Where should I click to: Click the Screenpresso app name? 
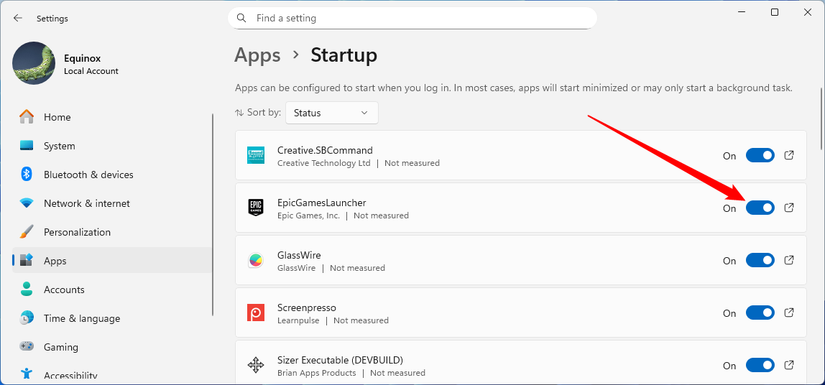(307, 308)
